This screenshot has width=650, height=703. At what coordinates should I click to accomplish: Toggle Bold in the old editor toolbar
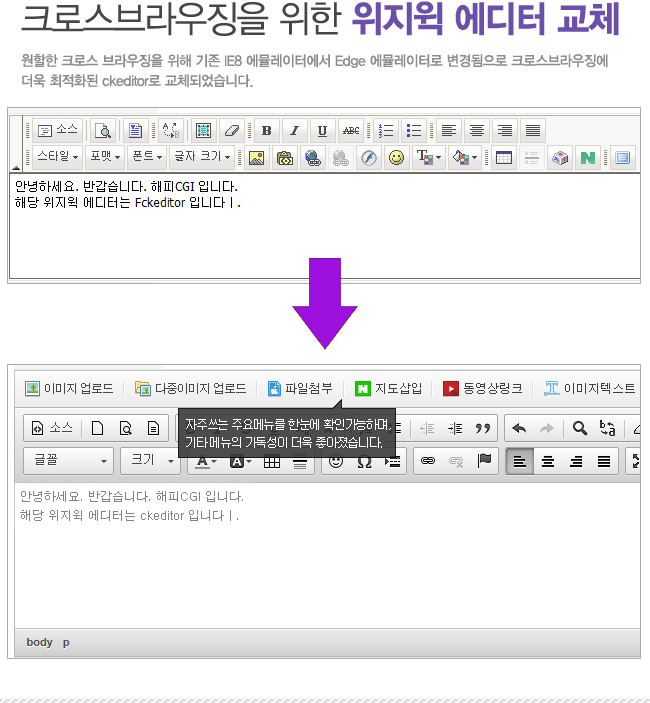point(267,130)
